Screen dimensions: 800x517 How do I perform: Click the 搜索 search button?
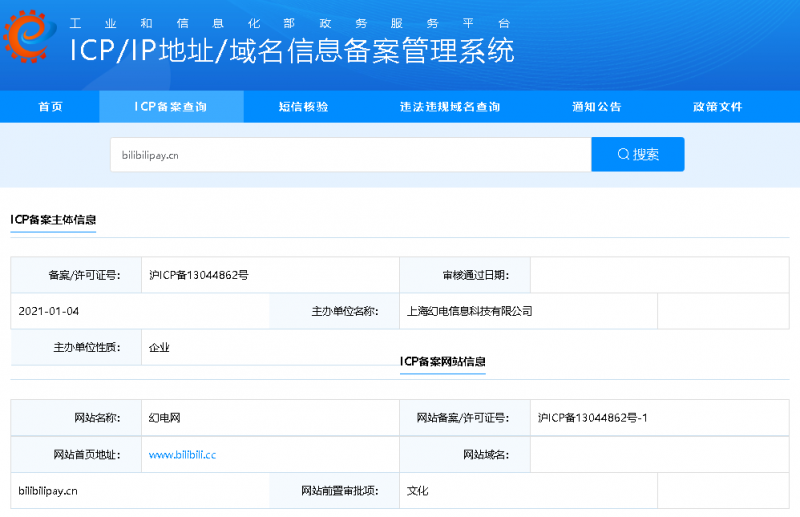(x=638, y=154)
